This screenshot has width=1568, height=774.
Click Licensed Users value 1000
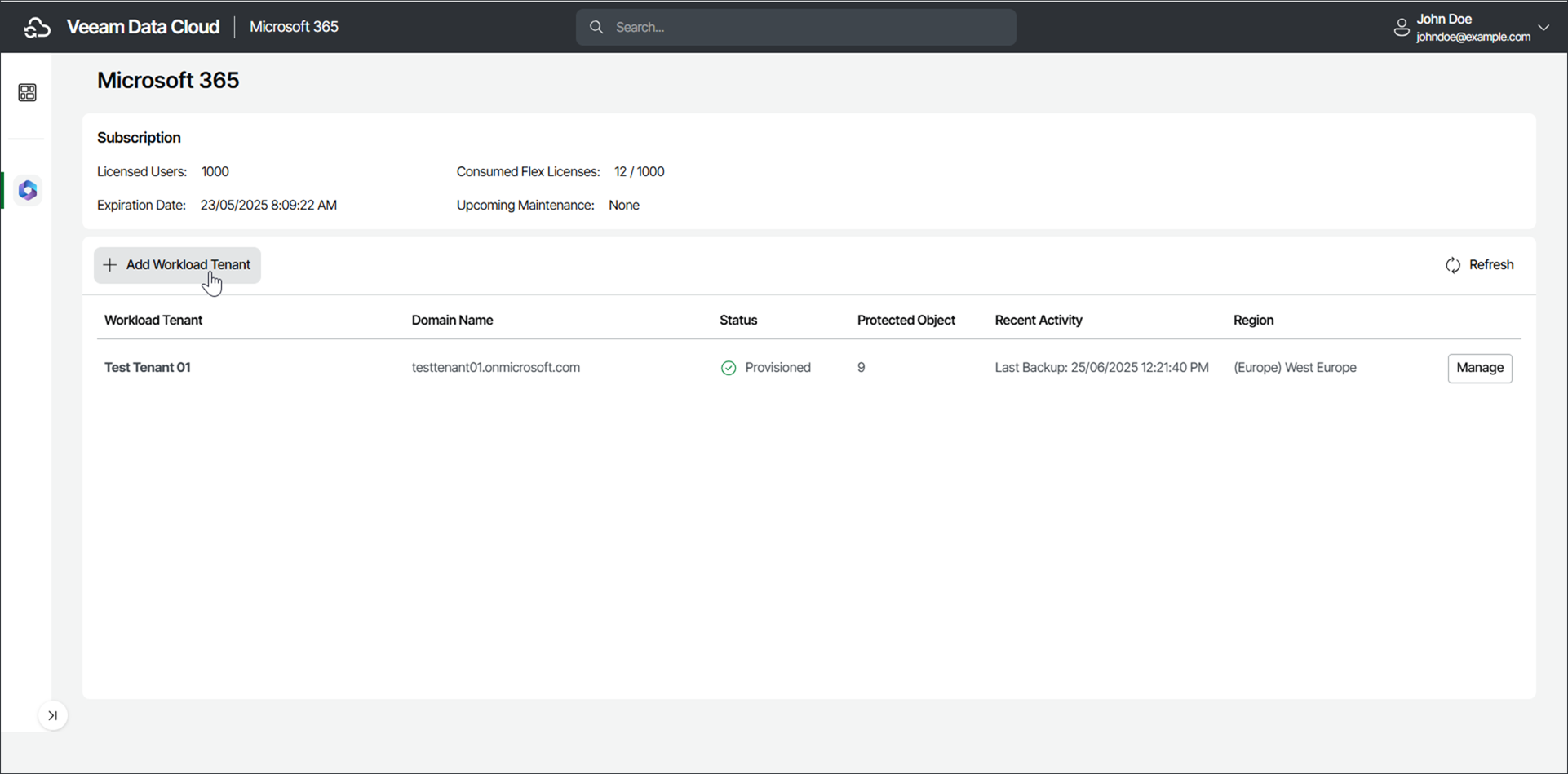tap(215, 172)
